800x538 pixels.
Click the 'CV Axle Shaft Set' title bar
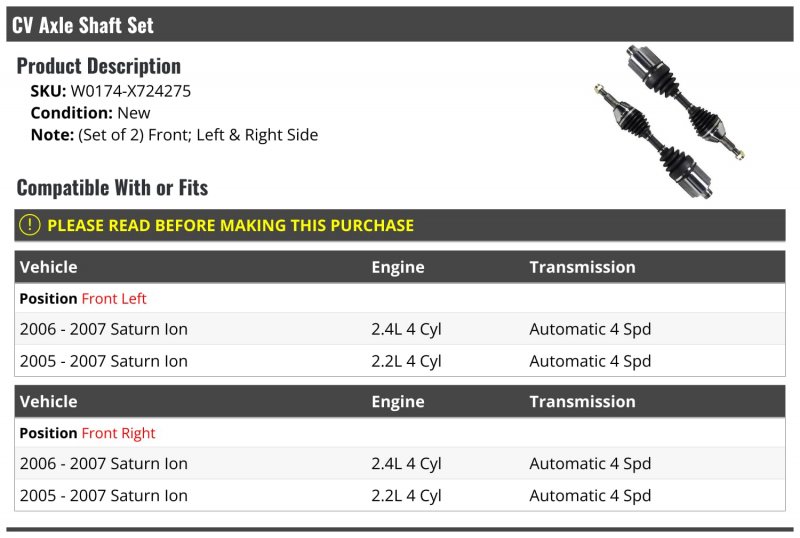click(83, 25)
